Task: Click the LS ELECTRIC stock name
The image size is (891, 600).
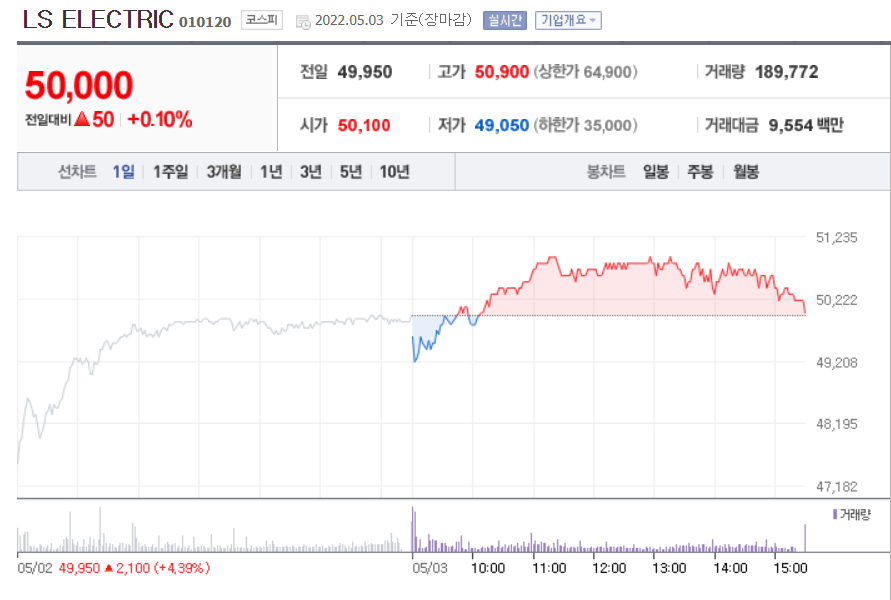Action: point(98,19)
